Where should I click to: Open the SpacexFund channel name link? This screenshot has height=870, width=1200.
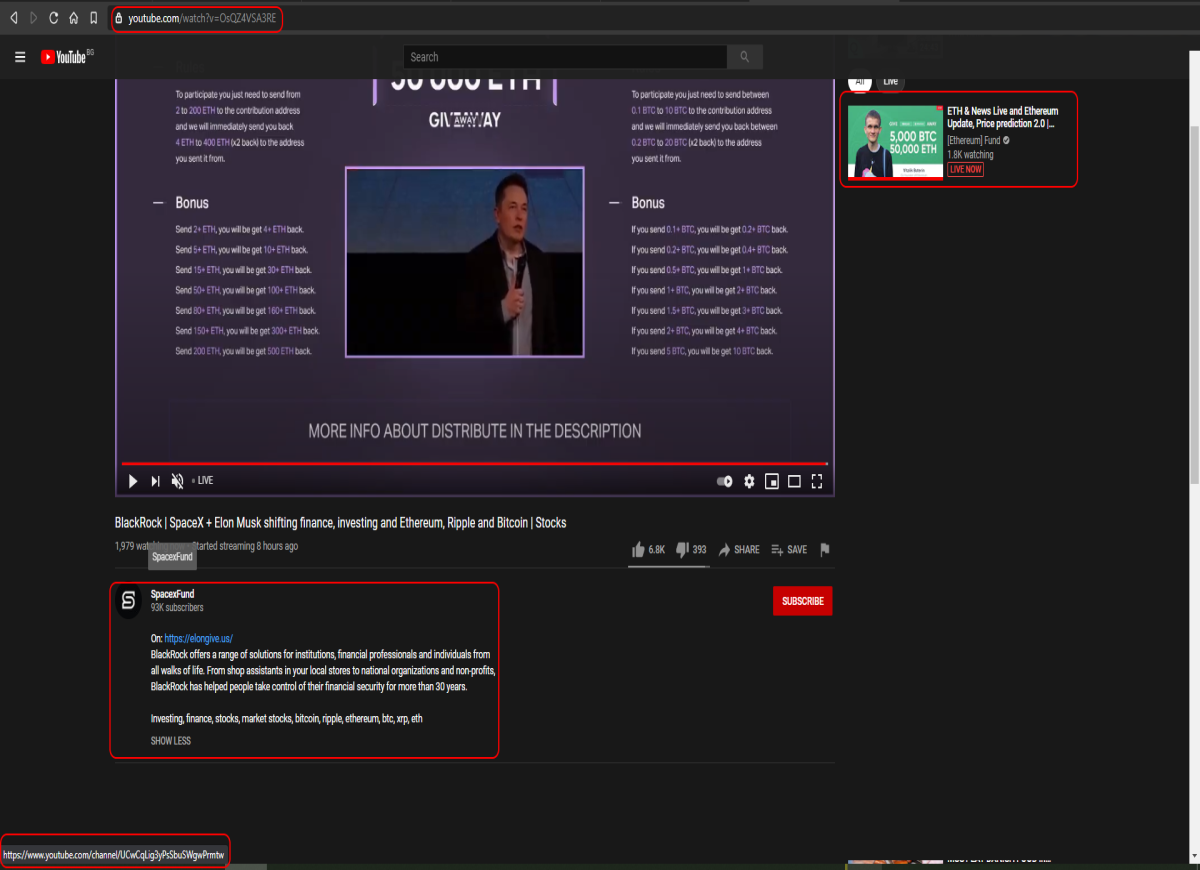[173, 594]
